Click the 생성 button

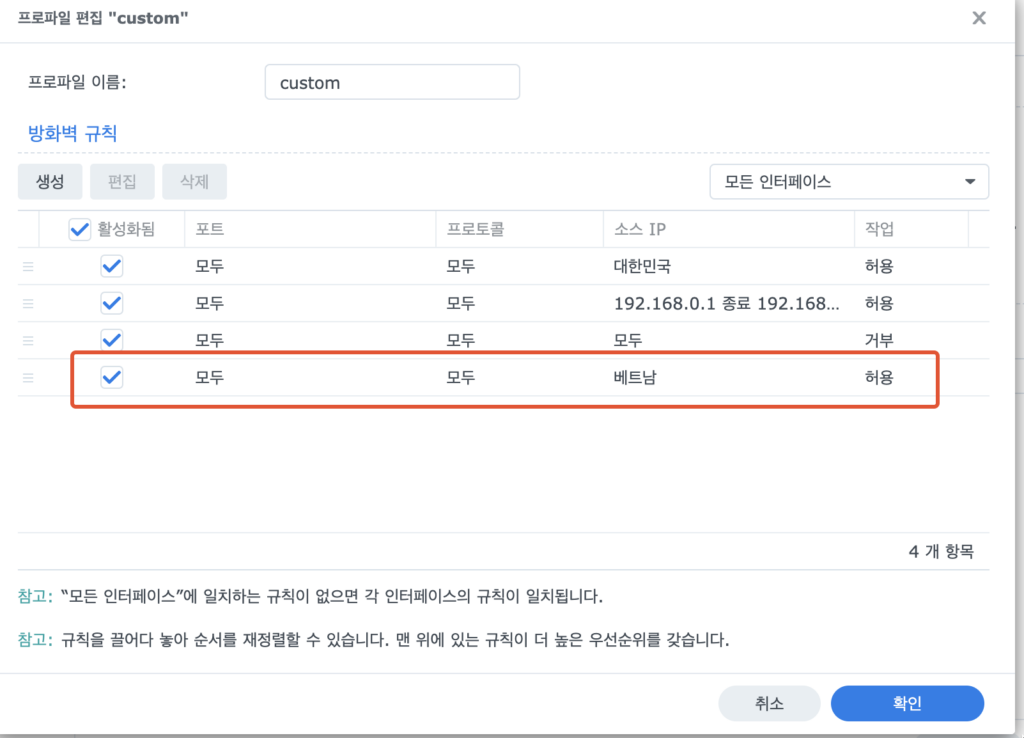tap(50, 182)
